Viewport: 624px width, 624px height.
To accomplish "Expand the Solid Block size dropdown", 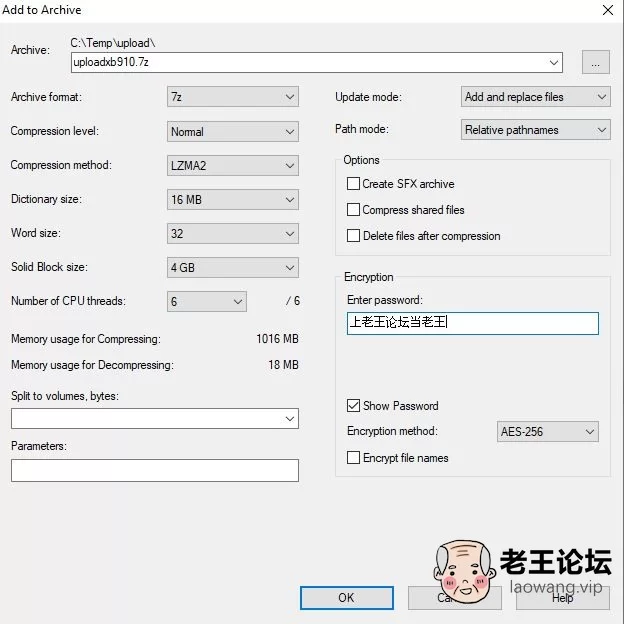I will point(233,267).
